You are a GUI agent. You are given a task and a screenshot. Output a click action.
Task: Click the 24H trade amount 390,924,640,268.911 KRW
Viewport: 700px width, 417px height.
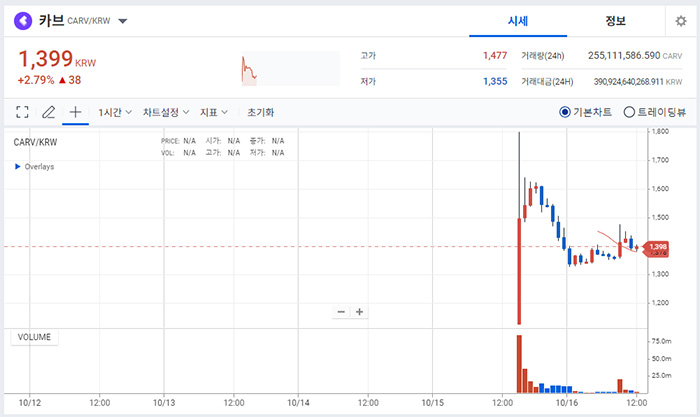point(638,82)
